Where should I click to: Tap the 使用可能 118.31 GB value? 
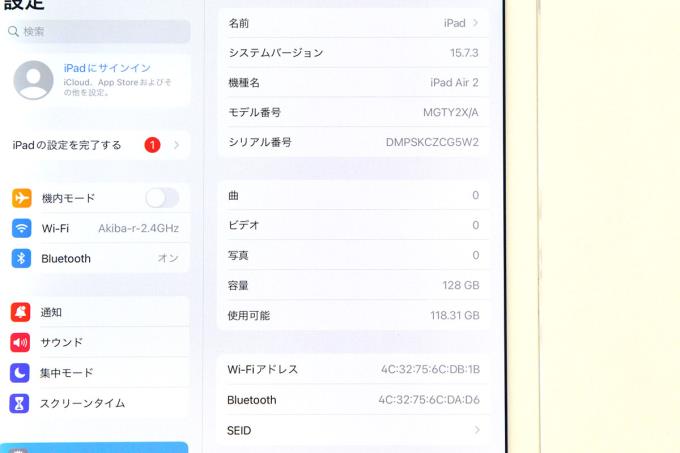coord(454,315)
